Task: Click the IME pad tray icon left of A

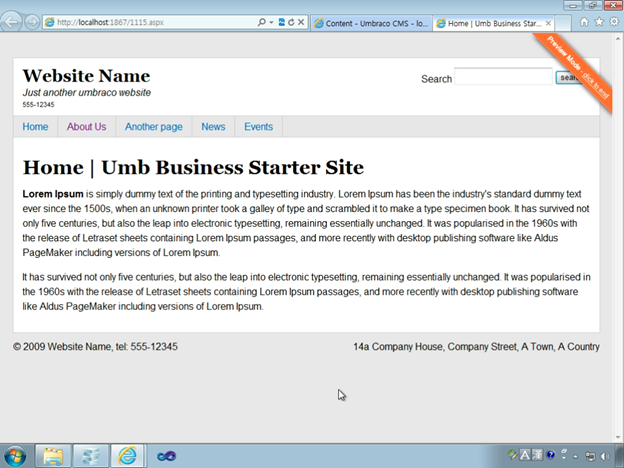Action: click(x=513, y=455)
